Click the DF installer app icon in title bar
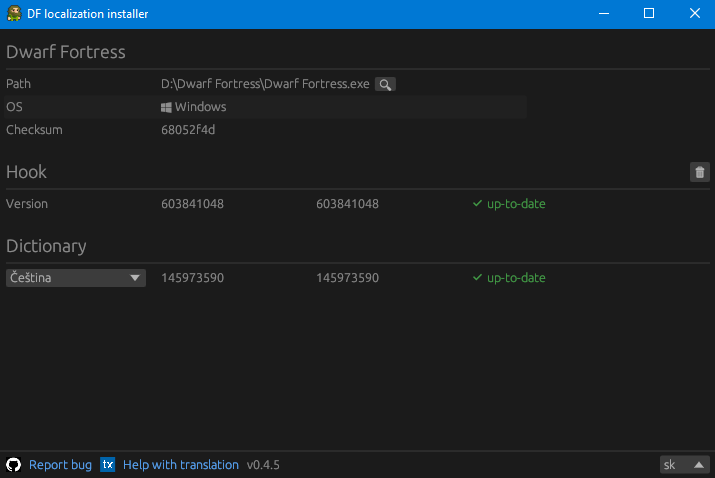The width and height of the screenshot is (715, 478). click(13, 14)
